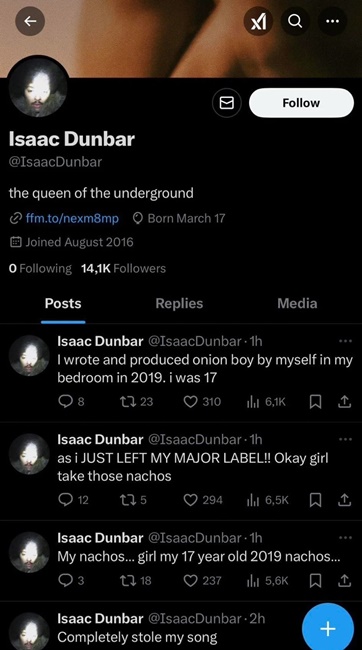362x650 pixels.
Task: Share the MAJOR LABEL post
Action: coord(345,500)
